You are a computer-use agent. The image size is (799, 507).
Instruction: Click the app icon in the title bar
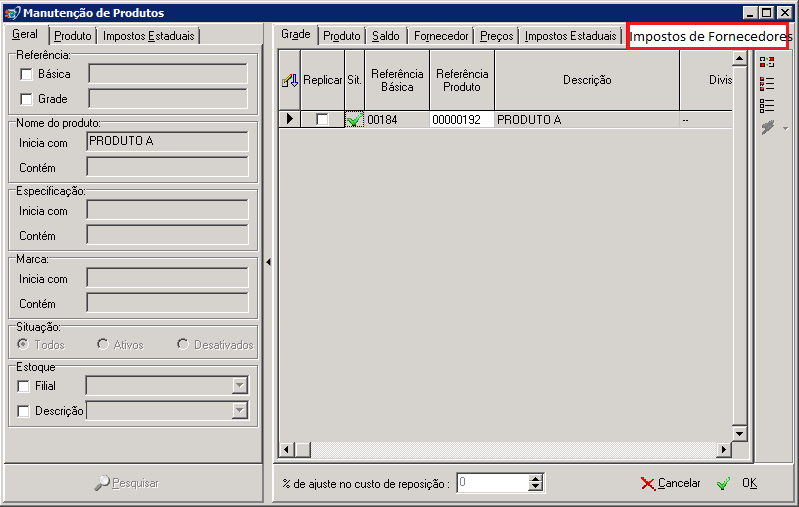tap(12, 13)
